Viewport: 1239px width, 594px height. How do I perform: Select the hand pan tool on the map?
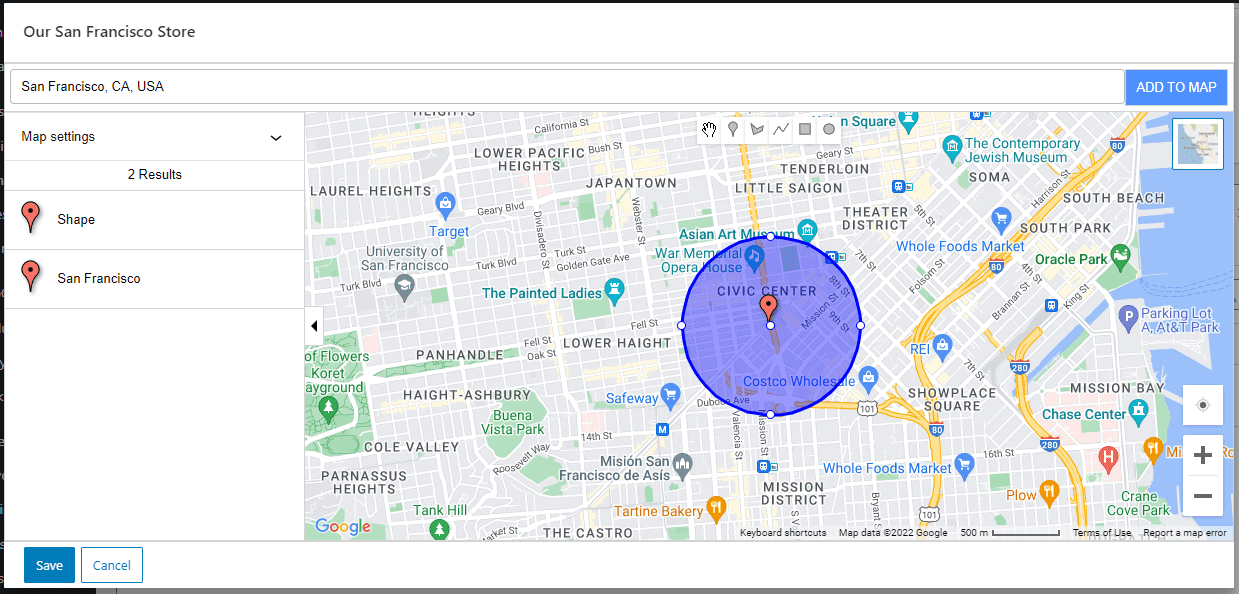pos(709,129)
